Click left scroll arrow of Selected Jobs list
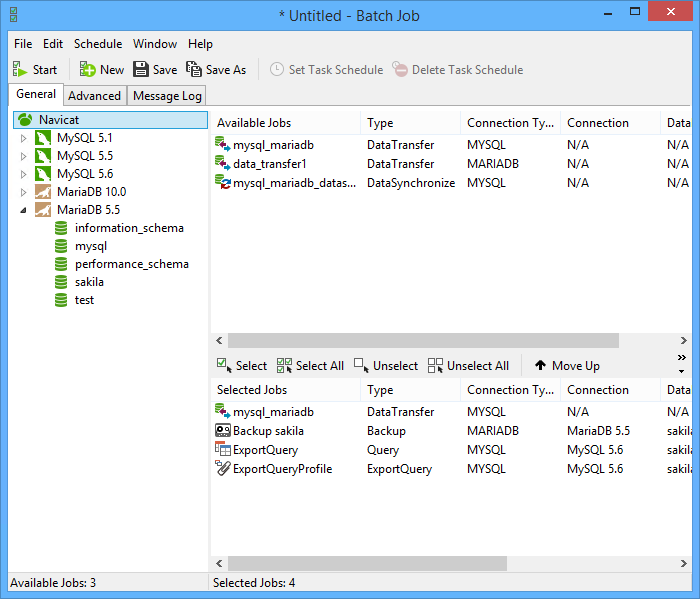This screenshot has height=599, width=700. (x=219, y=563)
